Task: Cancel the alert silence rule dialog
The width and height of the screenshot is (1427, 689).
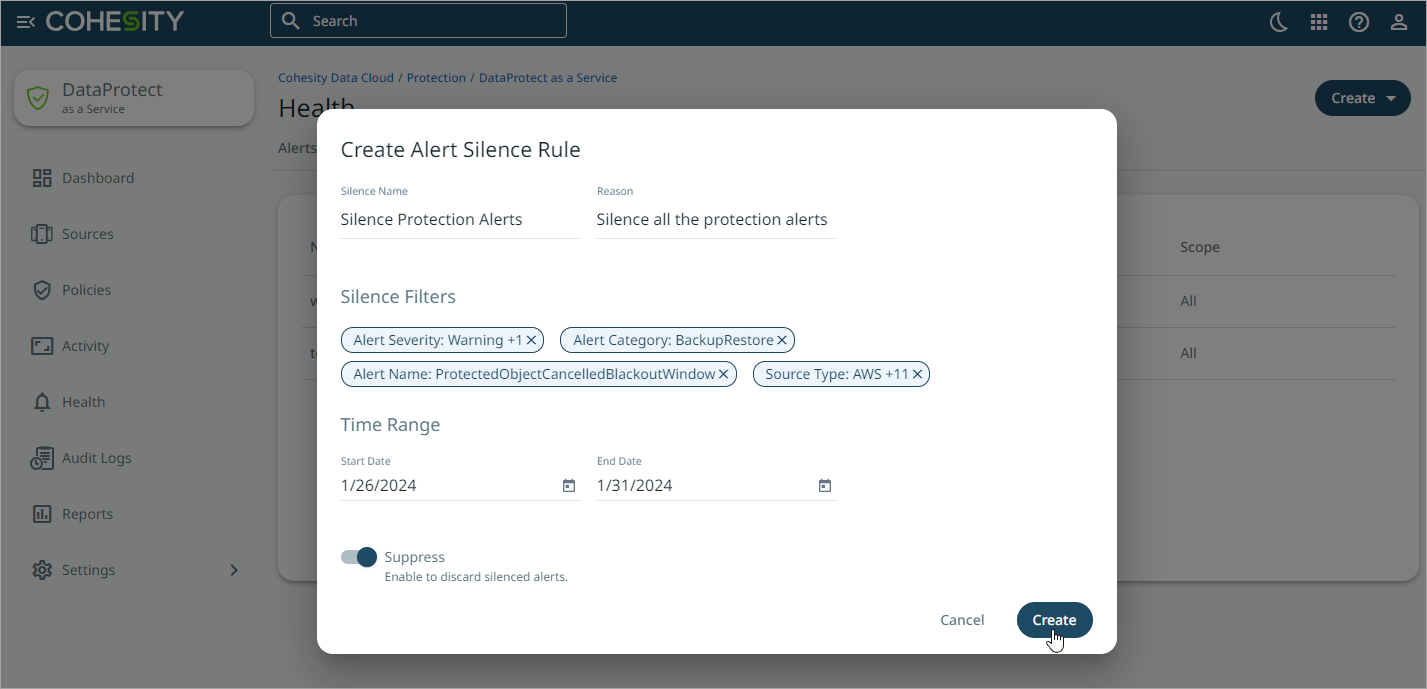Action: point(962,620)
